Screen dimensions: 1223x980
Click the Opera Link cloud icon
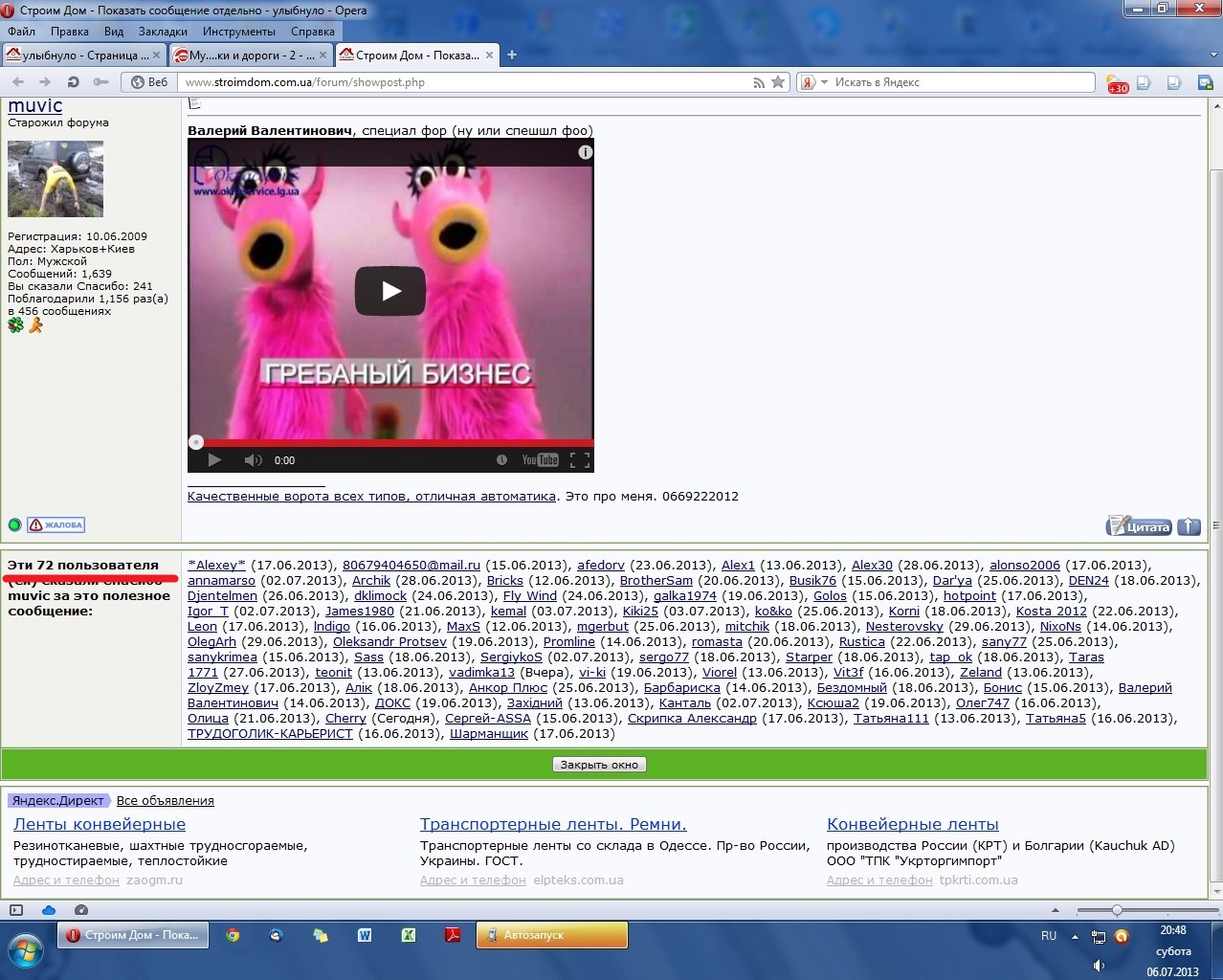coord(49,910)
